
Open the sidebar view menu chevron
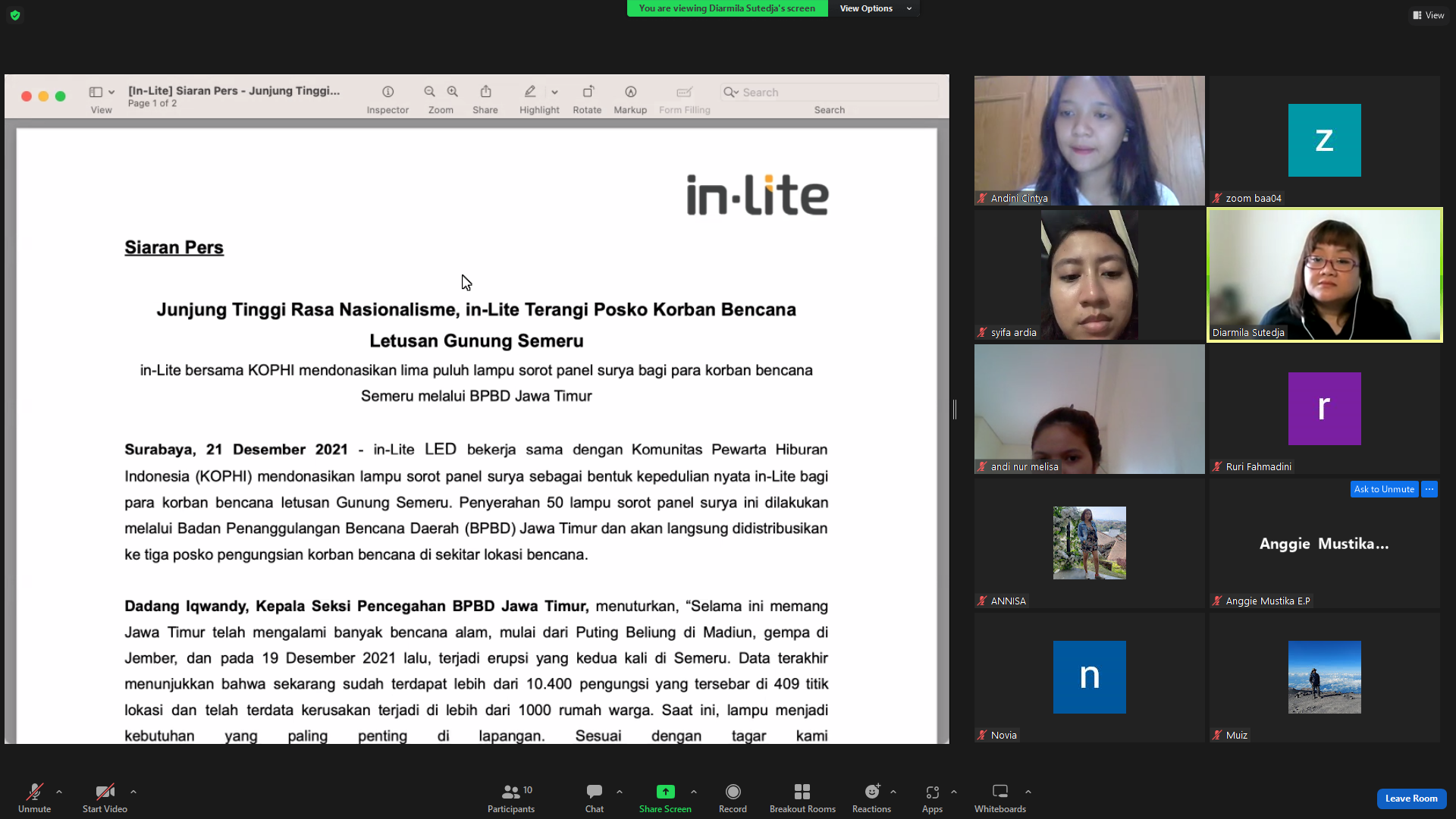111,93
